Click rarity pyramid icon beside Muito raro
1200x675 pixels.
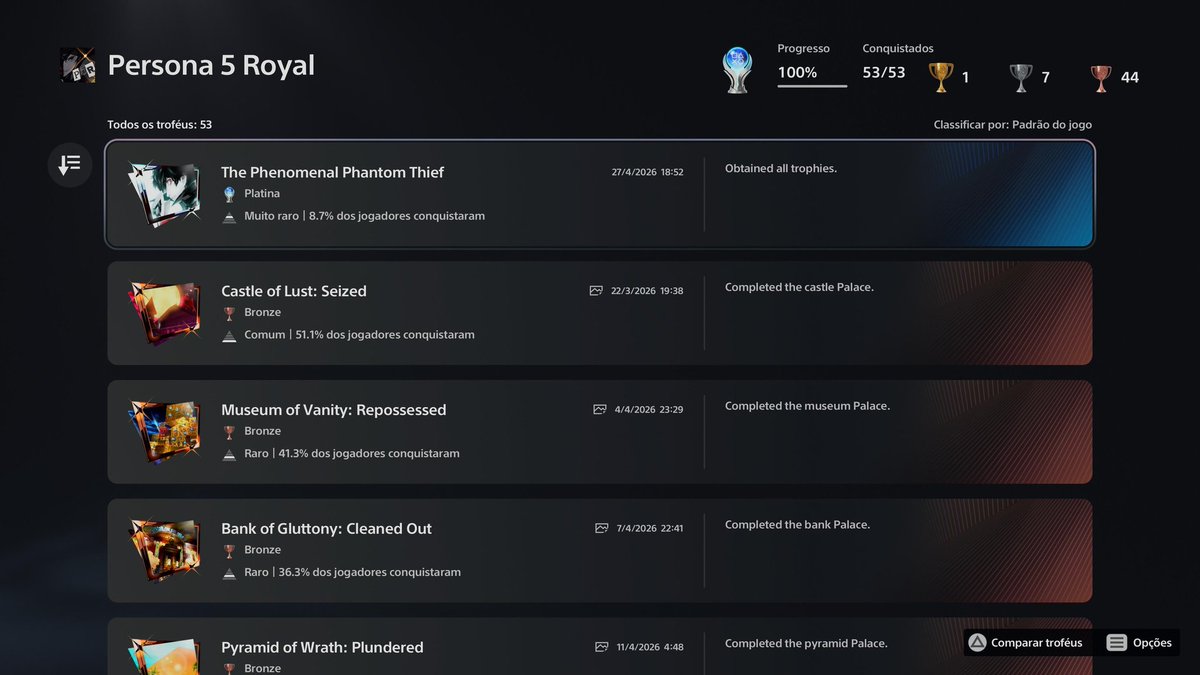click(229, 216)
